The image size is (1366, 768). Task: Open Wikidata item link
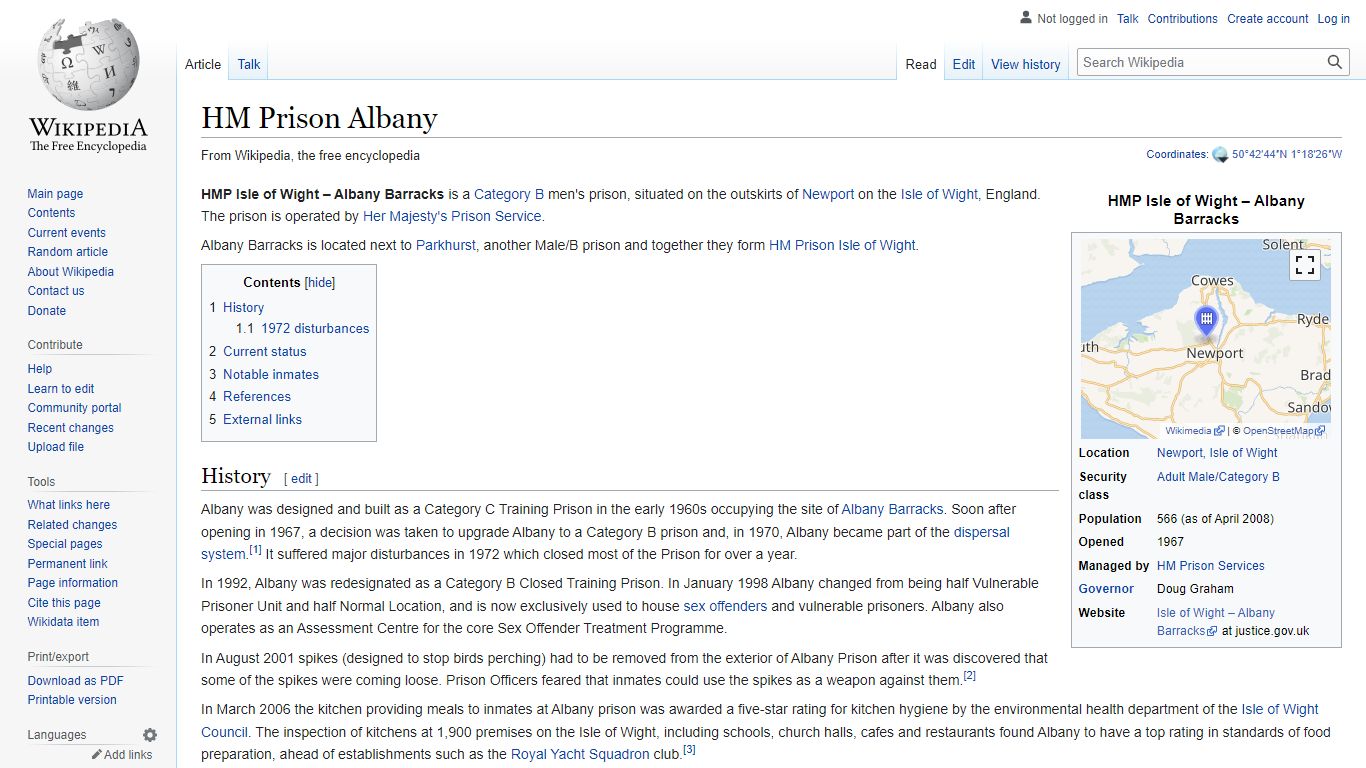point(63,622)
